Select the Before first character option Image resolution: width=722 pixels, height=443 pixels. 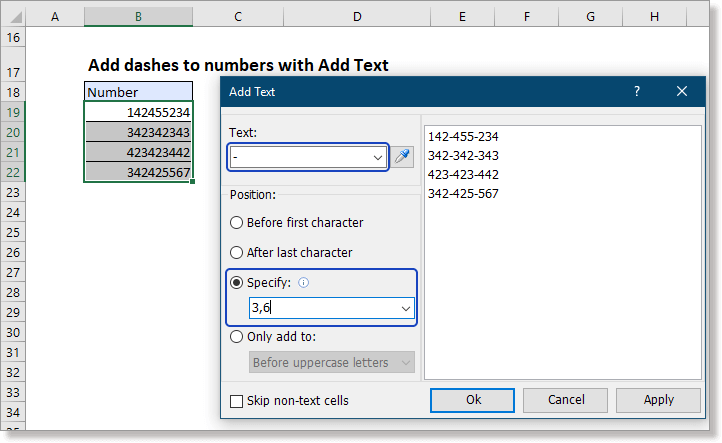click(x=237, y=223)
